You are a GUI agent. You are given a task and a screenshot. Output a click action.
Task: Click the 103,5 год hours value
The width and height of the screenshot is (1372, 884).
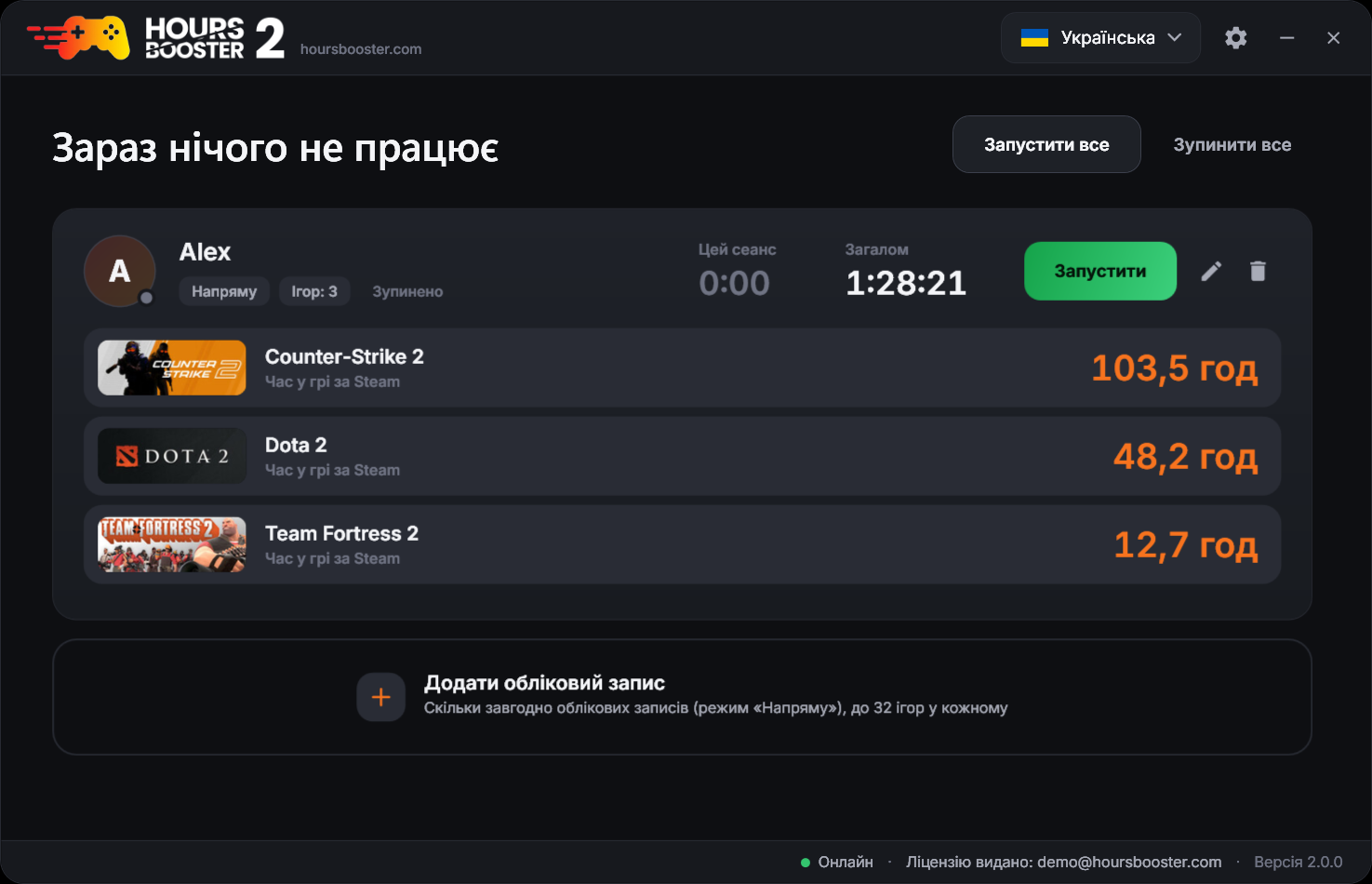point(1175,368)
